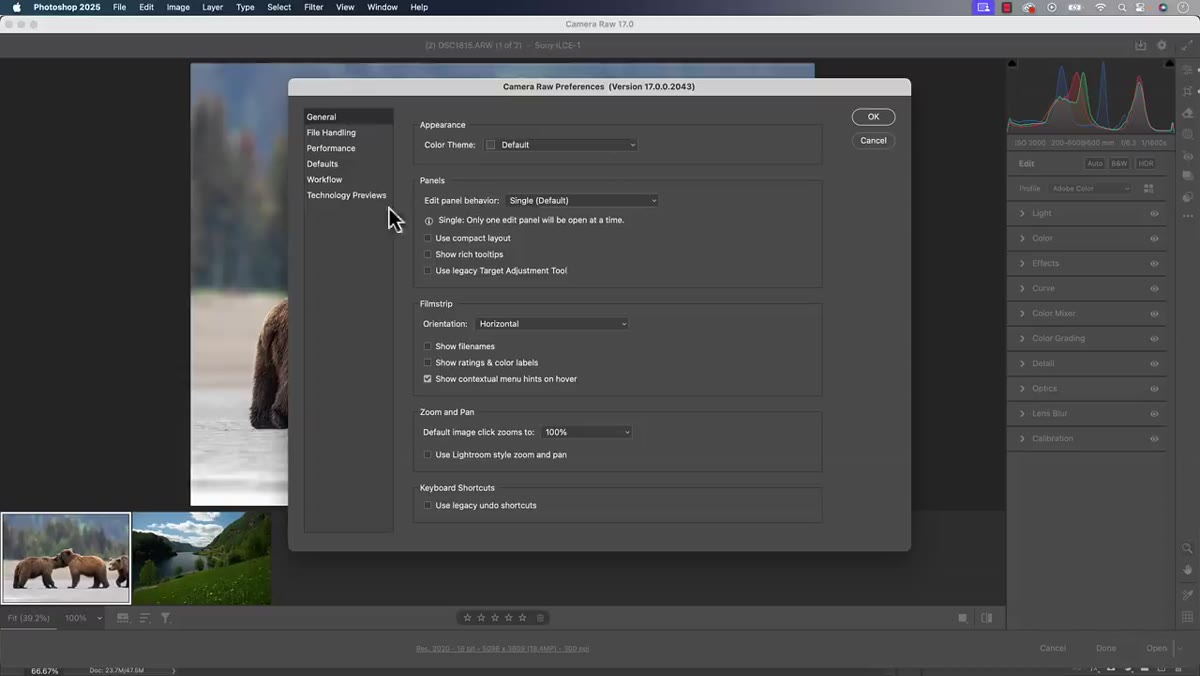Enable Use Lightroom style zoom and pan
Screen dimensions: 1200x676
tap(428, 454)
